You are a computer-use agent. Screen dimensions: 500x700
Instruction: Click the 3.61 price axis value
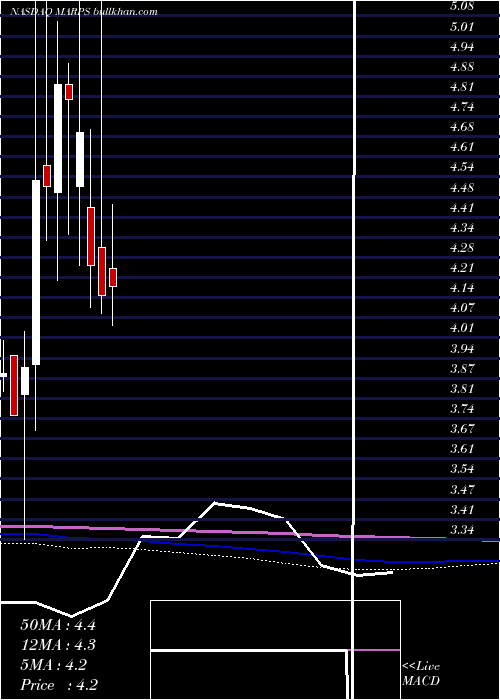point(462,449)
